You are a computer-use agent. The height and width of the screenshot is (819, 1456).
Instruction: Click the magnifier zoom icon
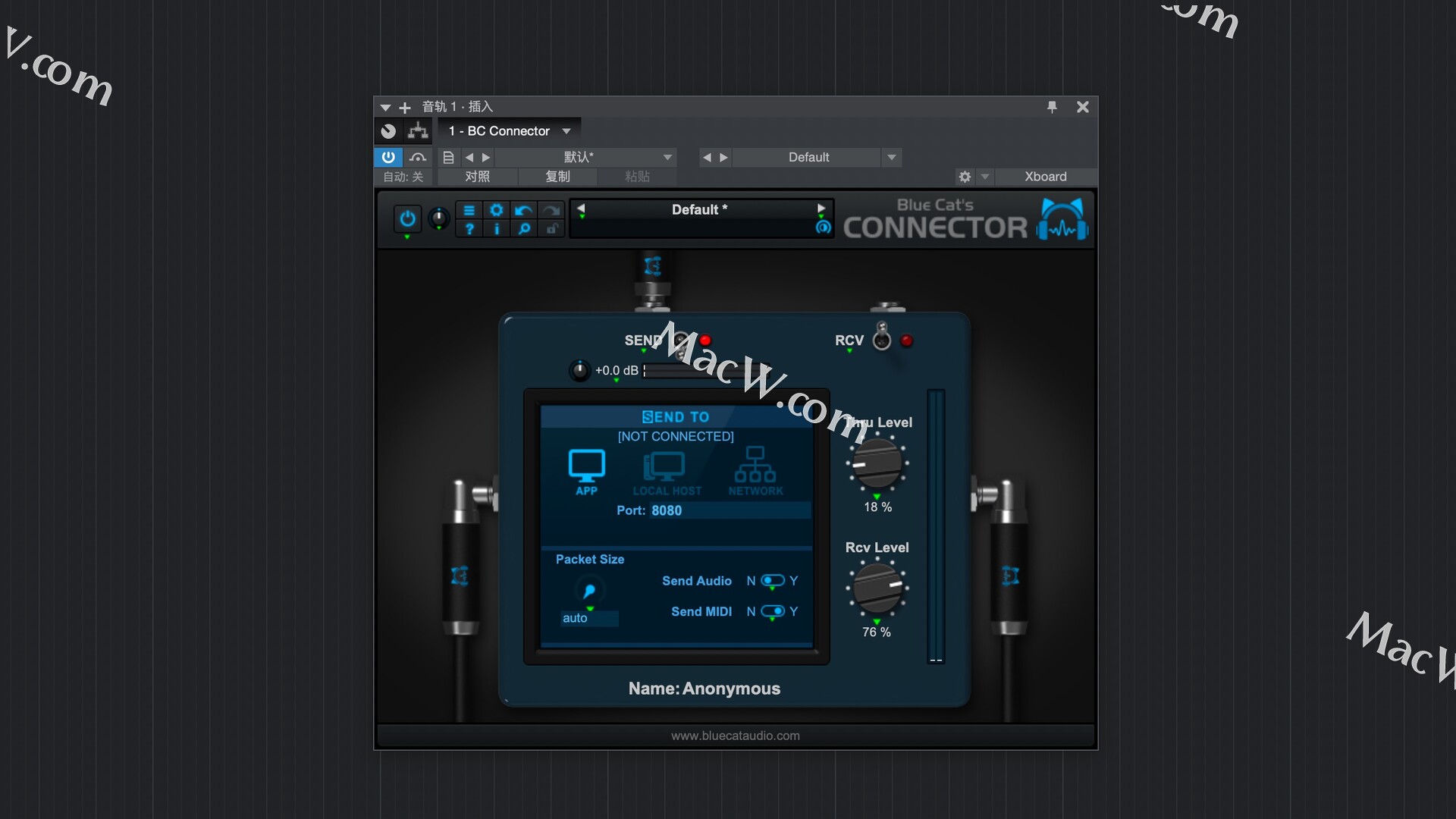pyautogui.click(x=523, y=230)
